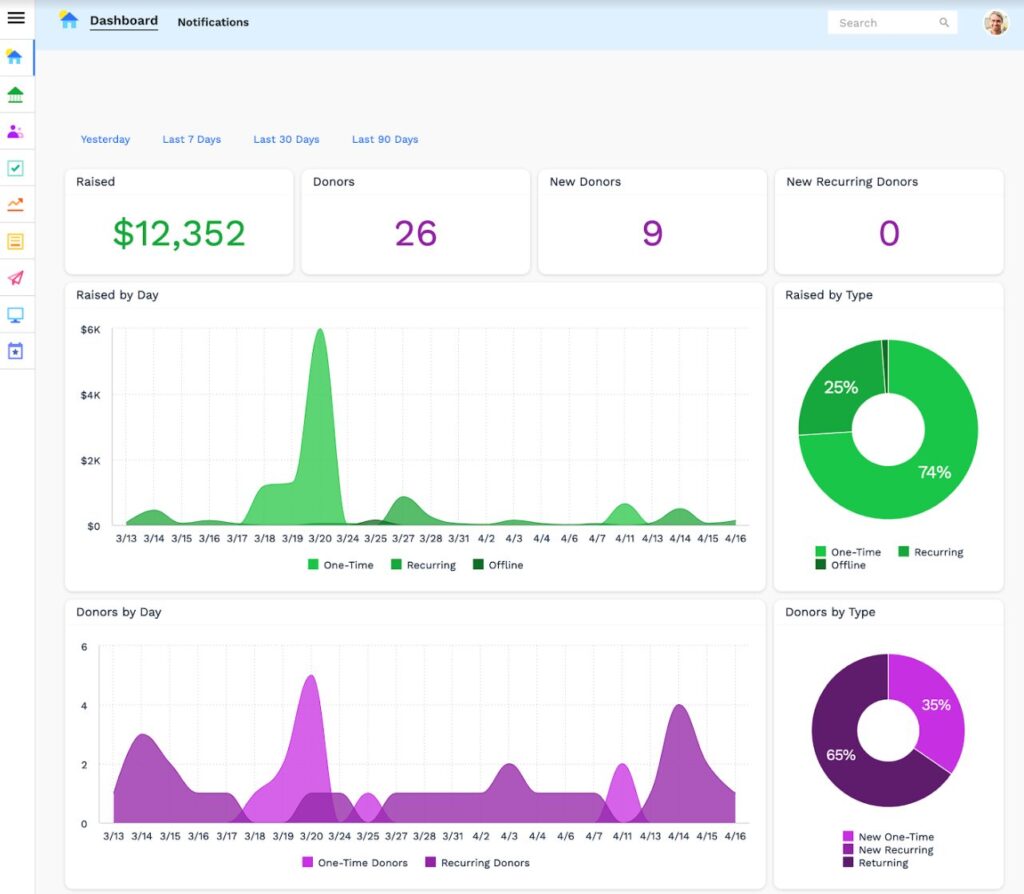Filter by Last 30 Days
The image size is (1024, 894).
tap(286, 139)
